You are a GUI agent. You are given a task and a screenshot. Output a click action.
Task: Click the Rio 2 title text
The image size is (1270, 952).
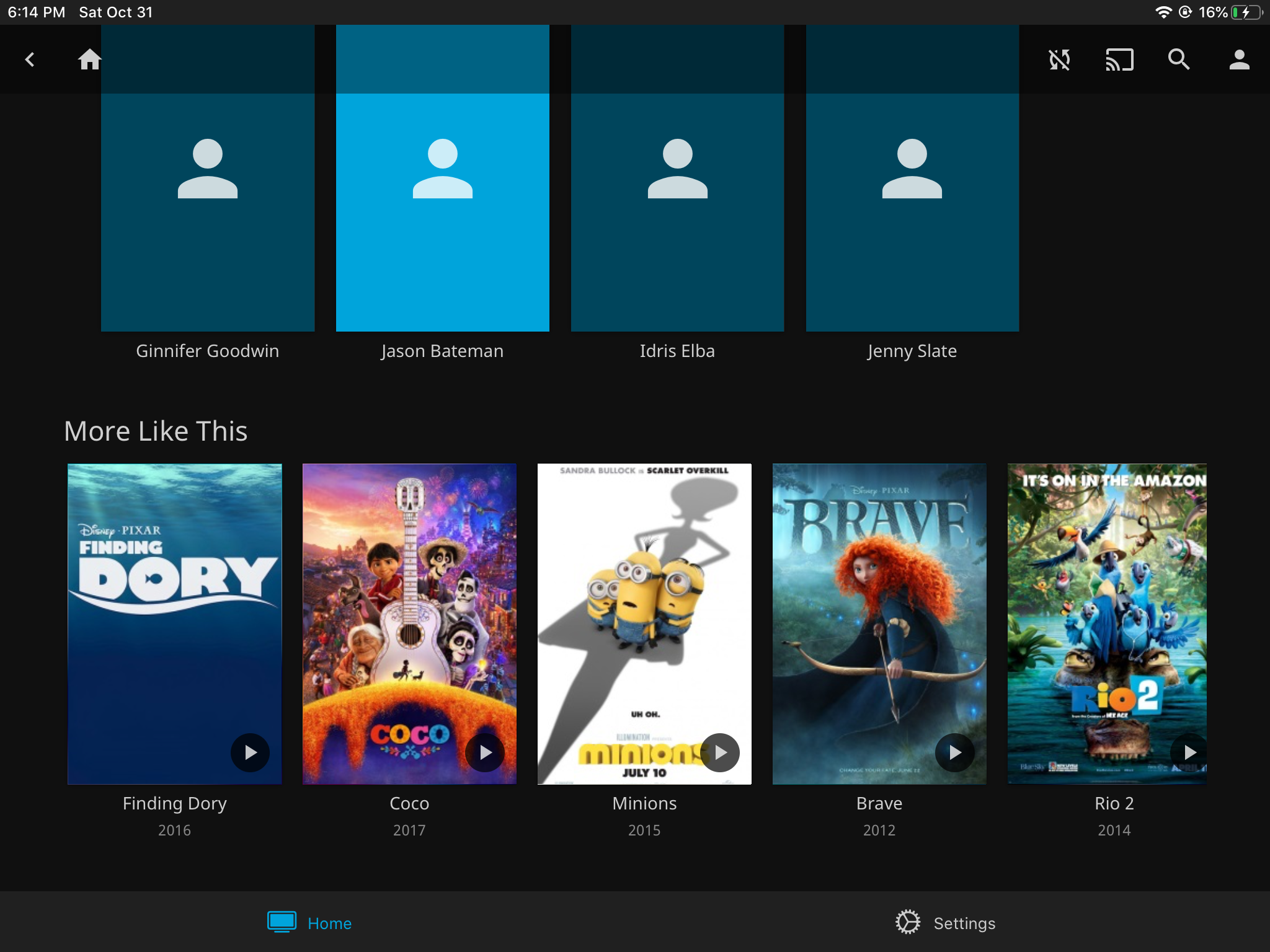[x=1114, y=803]
